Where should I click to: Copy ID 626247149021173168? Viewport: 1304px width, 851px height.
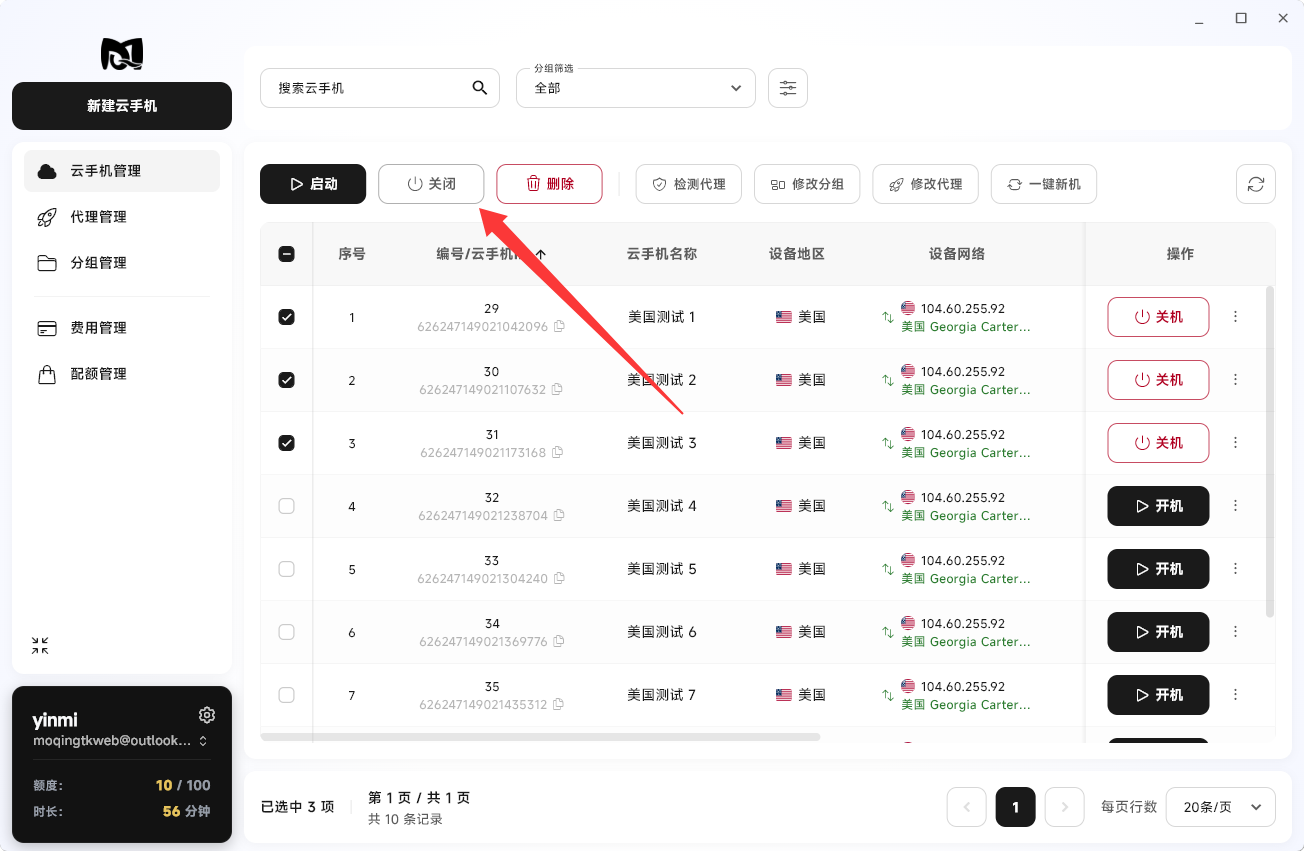(557, 452)
